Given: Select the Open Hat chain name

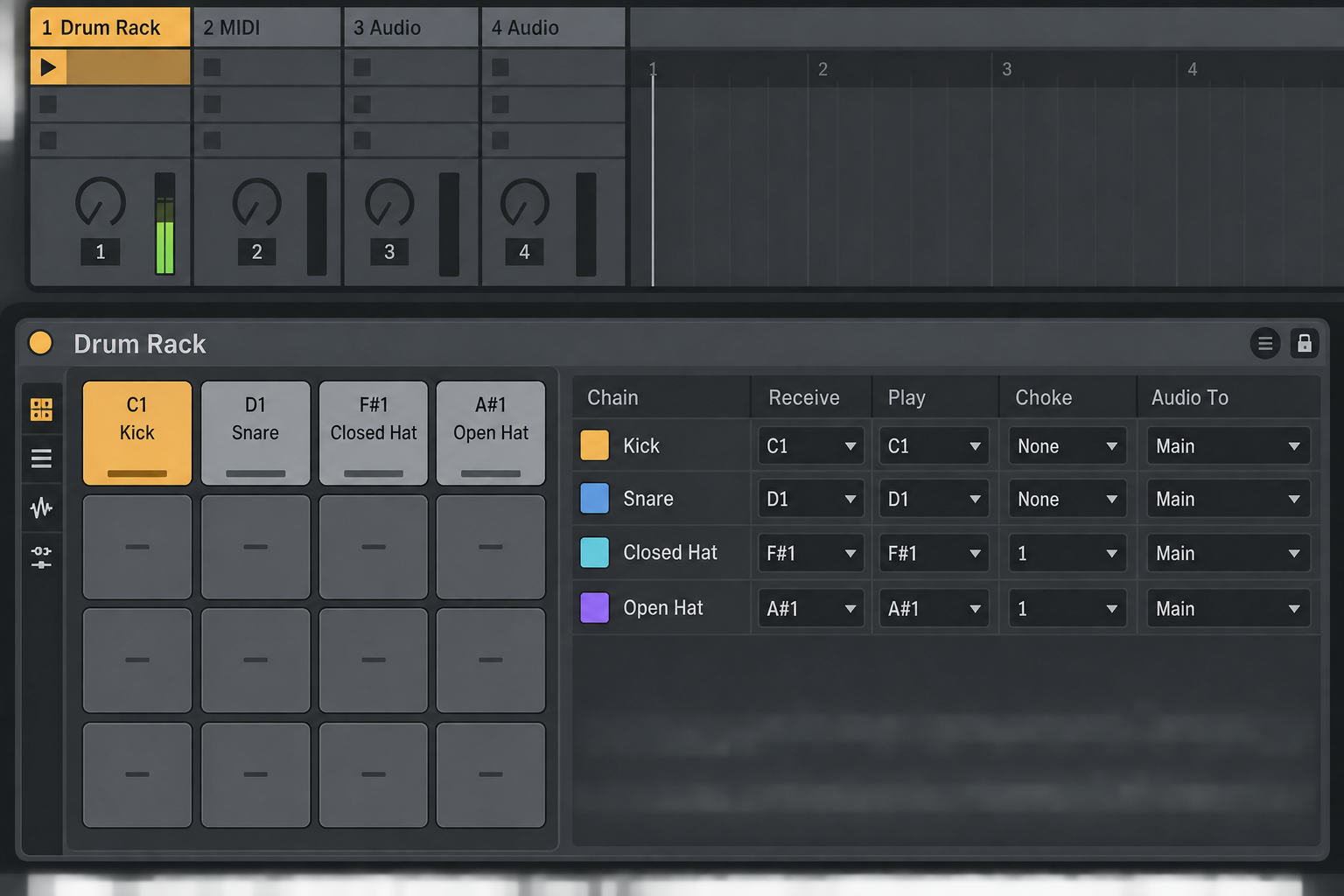Looking at the screenshot, I should pyautogui.click(x=663, y=608).
